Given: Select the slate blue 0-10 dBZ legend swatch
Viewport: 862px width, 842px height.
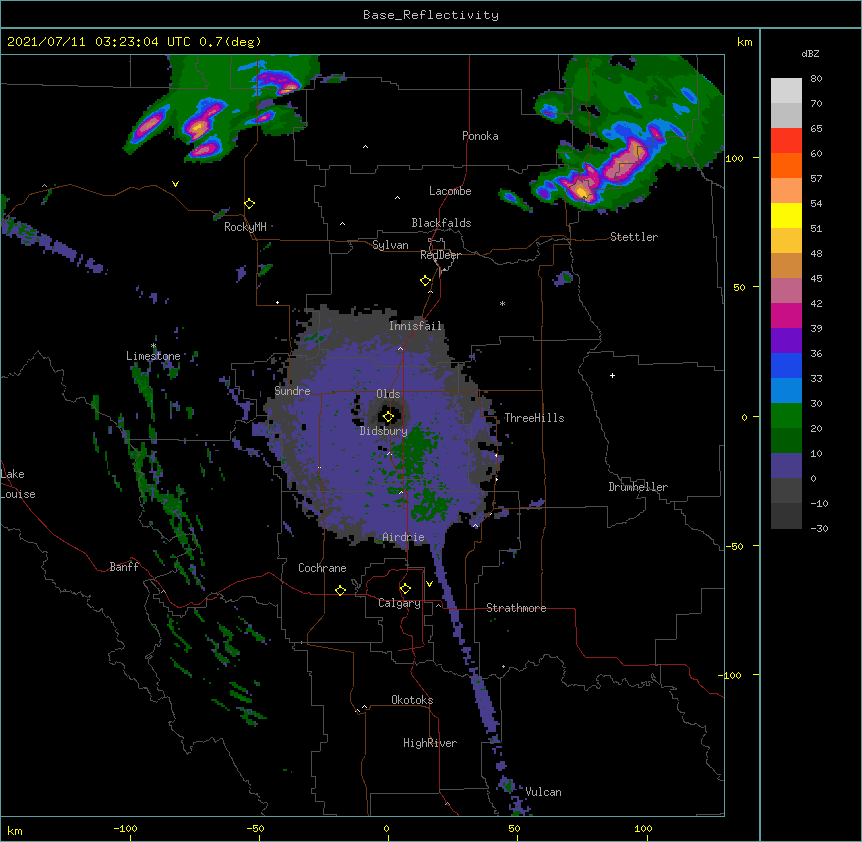Looking at the screenshot, I should point(786,466).
